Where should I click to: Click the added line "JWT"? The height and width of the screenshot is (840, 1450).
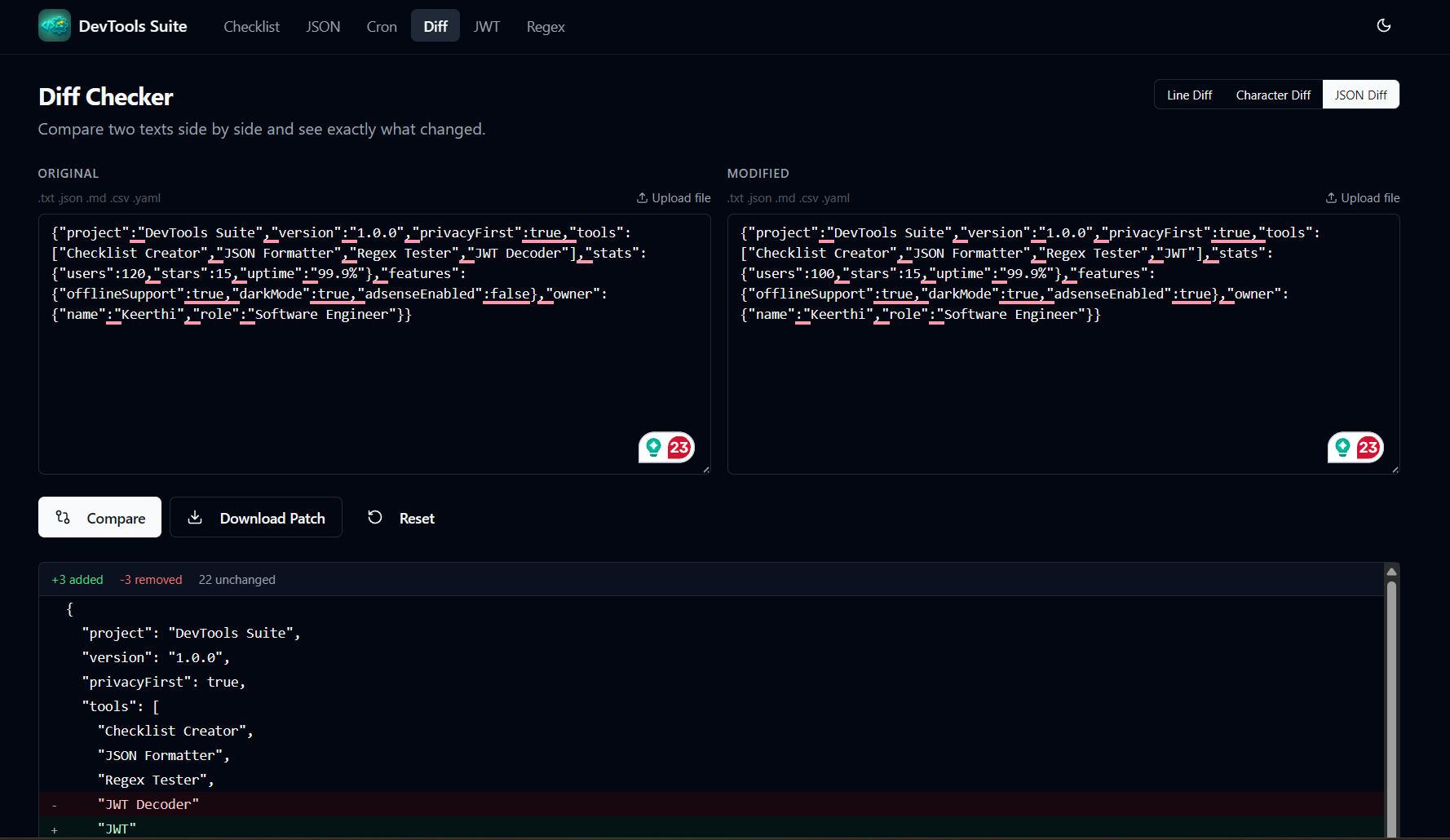pos(711,828)
